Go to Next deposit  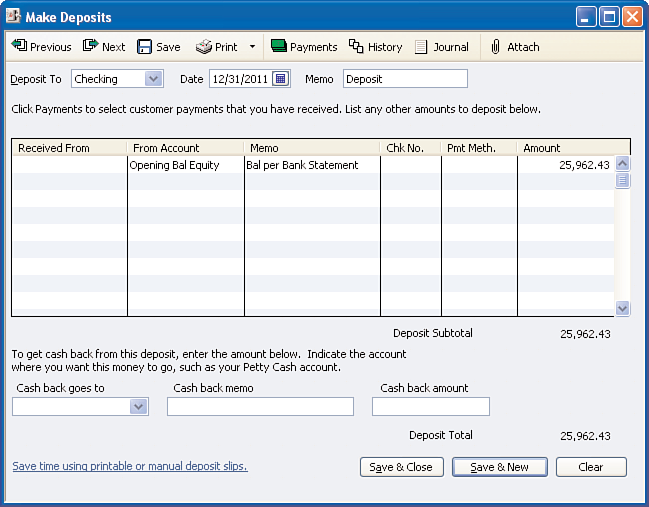104,47
